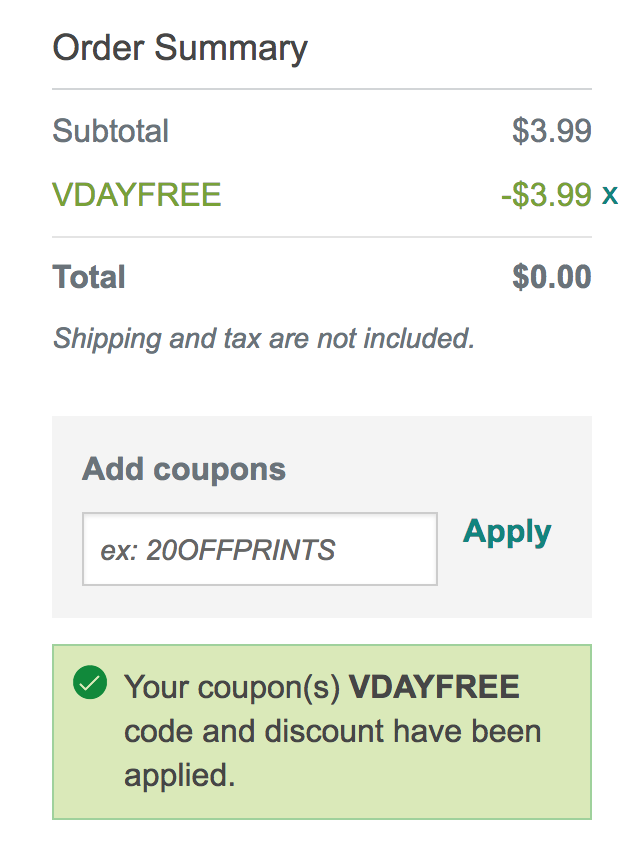Click the $0.00 total amount
638x852 pixels.
point(552,277)
